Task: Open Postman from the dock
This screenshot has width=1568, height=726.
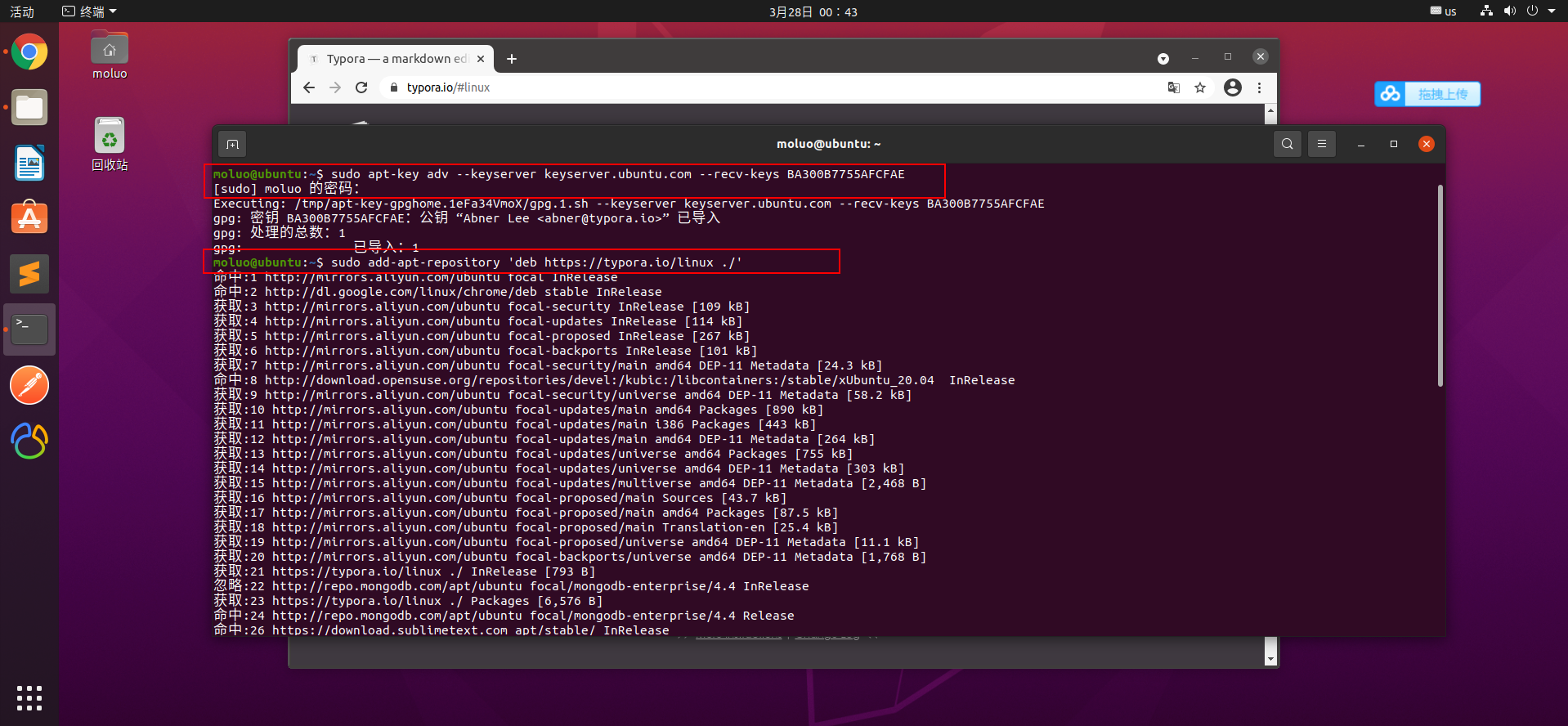Action: pyautogui.click(x=29, y=385)
